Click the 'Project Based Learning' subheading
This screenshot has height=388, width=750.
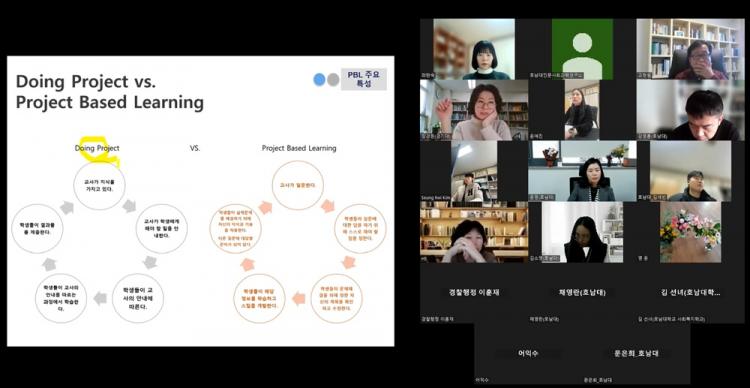click(299, 148)
